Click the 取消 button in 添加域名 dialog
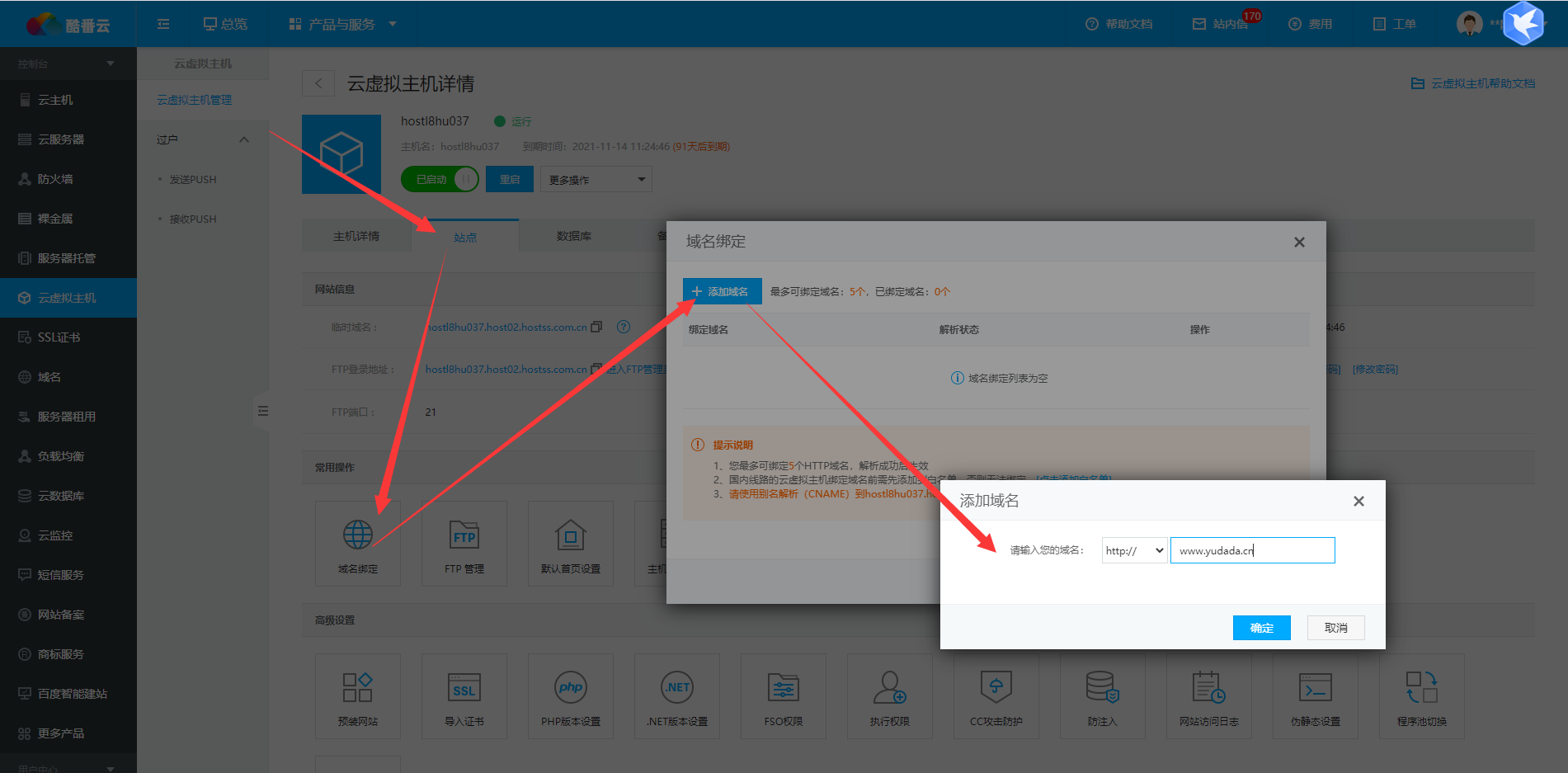The image size is (1568, 773). pos(1335,628)
